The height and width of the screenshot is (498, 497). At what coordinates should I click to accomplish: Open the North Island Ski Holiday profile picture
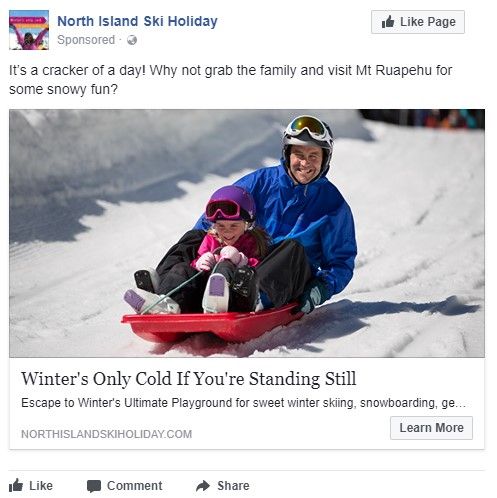[29, 30]
